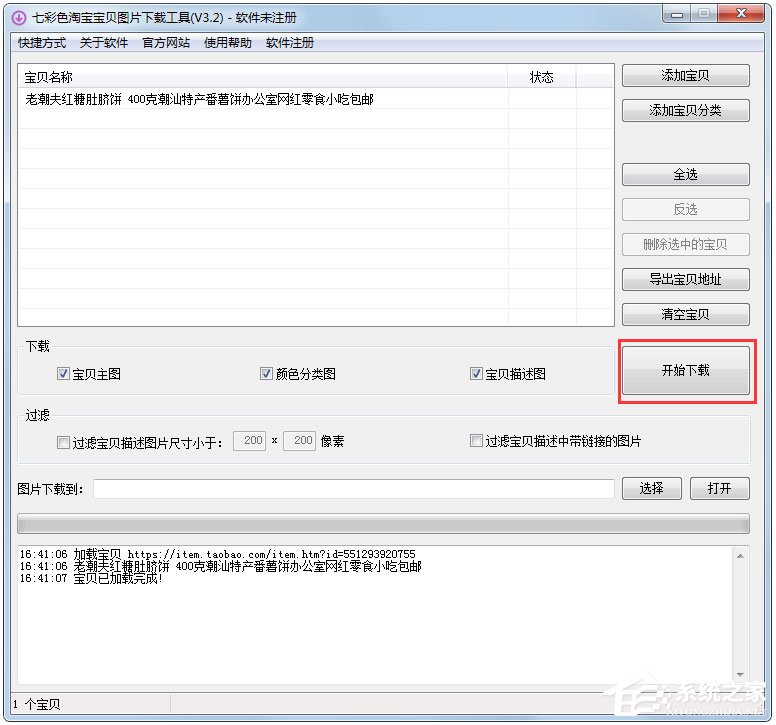Enable 过滤宝贝描述图片尺寸小于 checkbox
This screenshot has width=776, height=725.
(64, 441)
